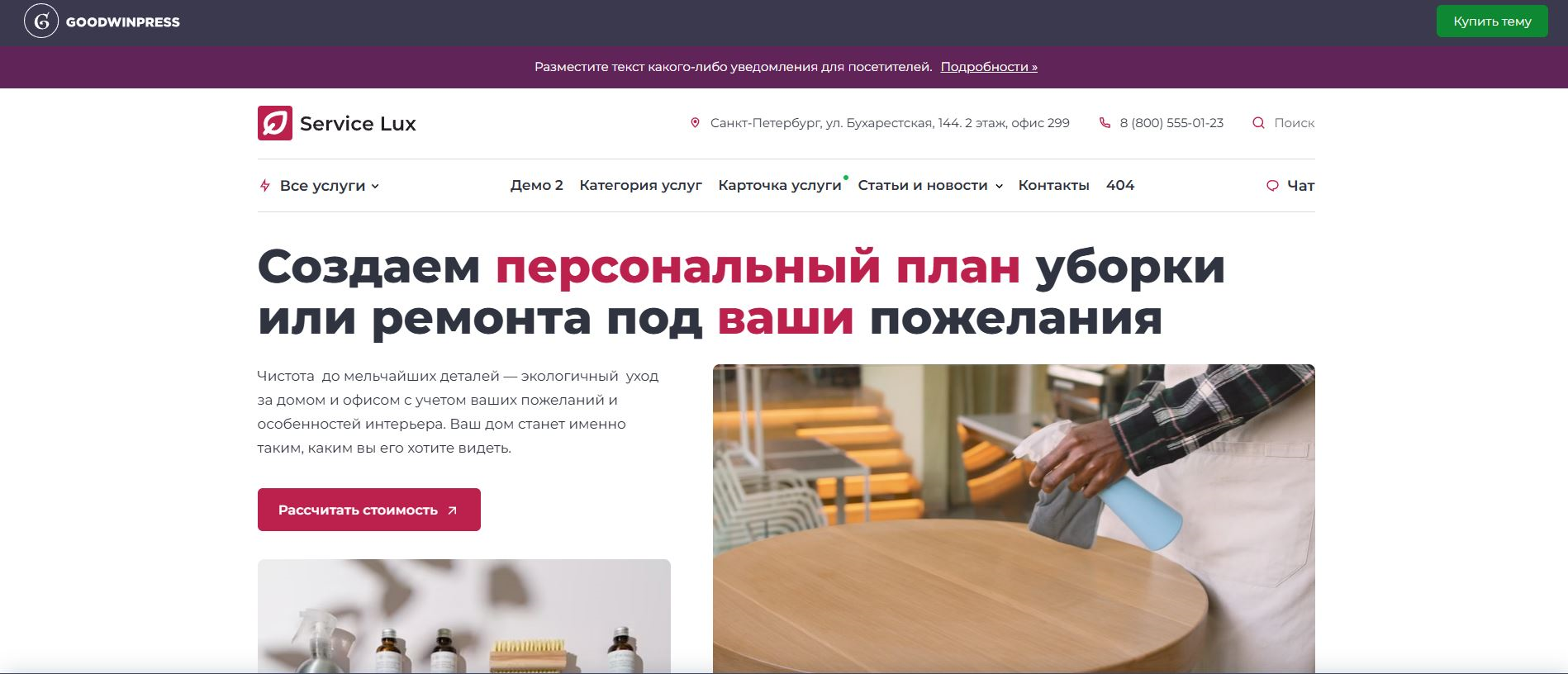This screenshot has height=674, width=1568.
Task: Open the Демо 2 menu item
Action: [537, 185]
